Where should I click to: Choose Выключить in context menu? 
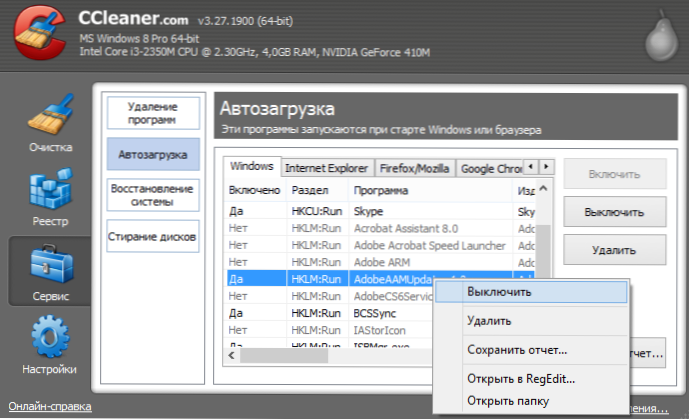coord(531,292)
